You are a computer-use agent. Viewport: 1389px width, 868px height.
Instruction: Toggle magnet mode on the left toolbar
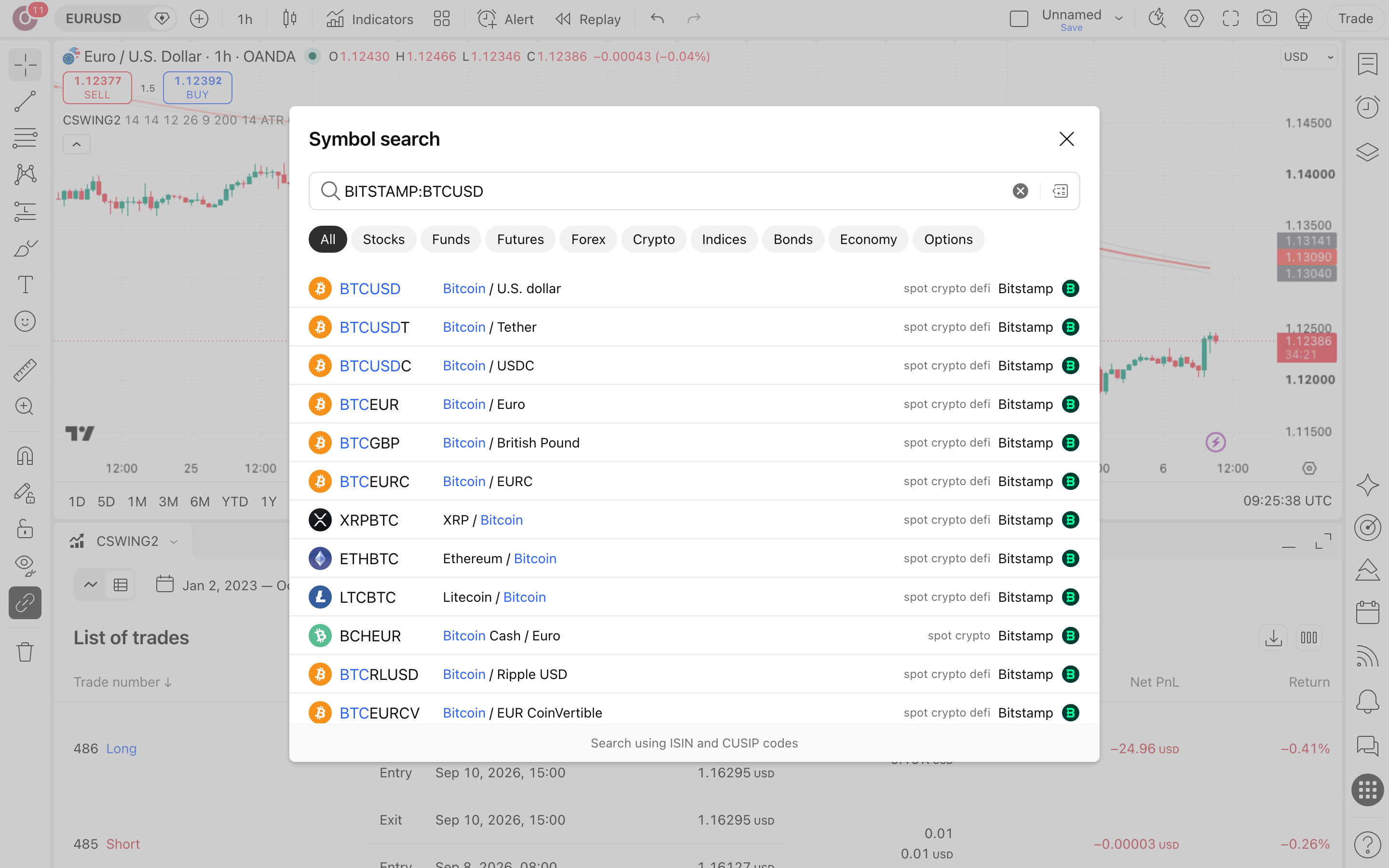25,456
